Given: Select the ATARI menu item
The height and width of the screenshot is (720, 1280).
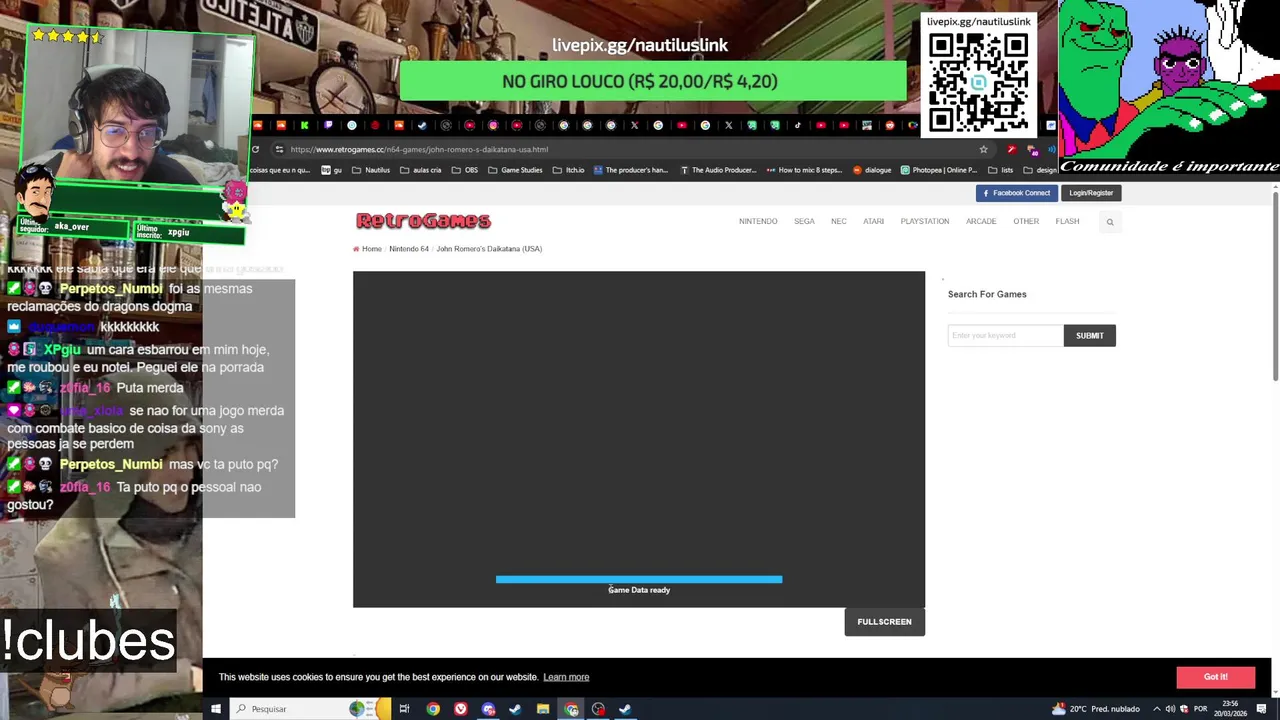Looking at the screenshot, I should pyautogui.click(x=873, y=221).
